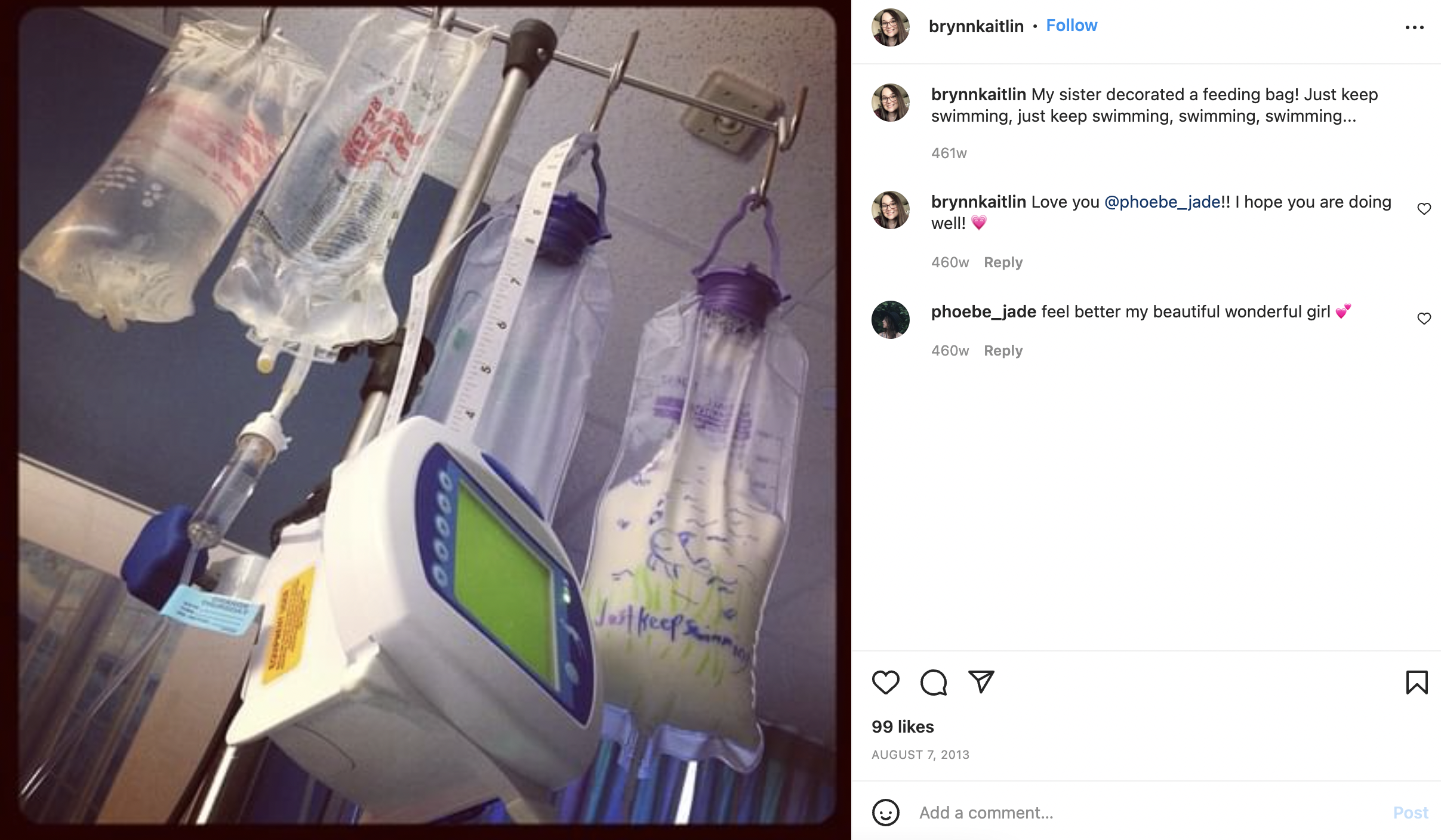The image size is (1441, 840).
Task: Like phoebe_jade's feel better comment
Action: click(1424, 319)
